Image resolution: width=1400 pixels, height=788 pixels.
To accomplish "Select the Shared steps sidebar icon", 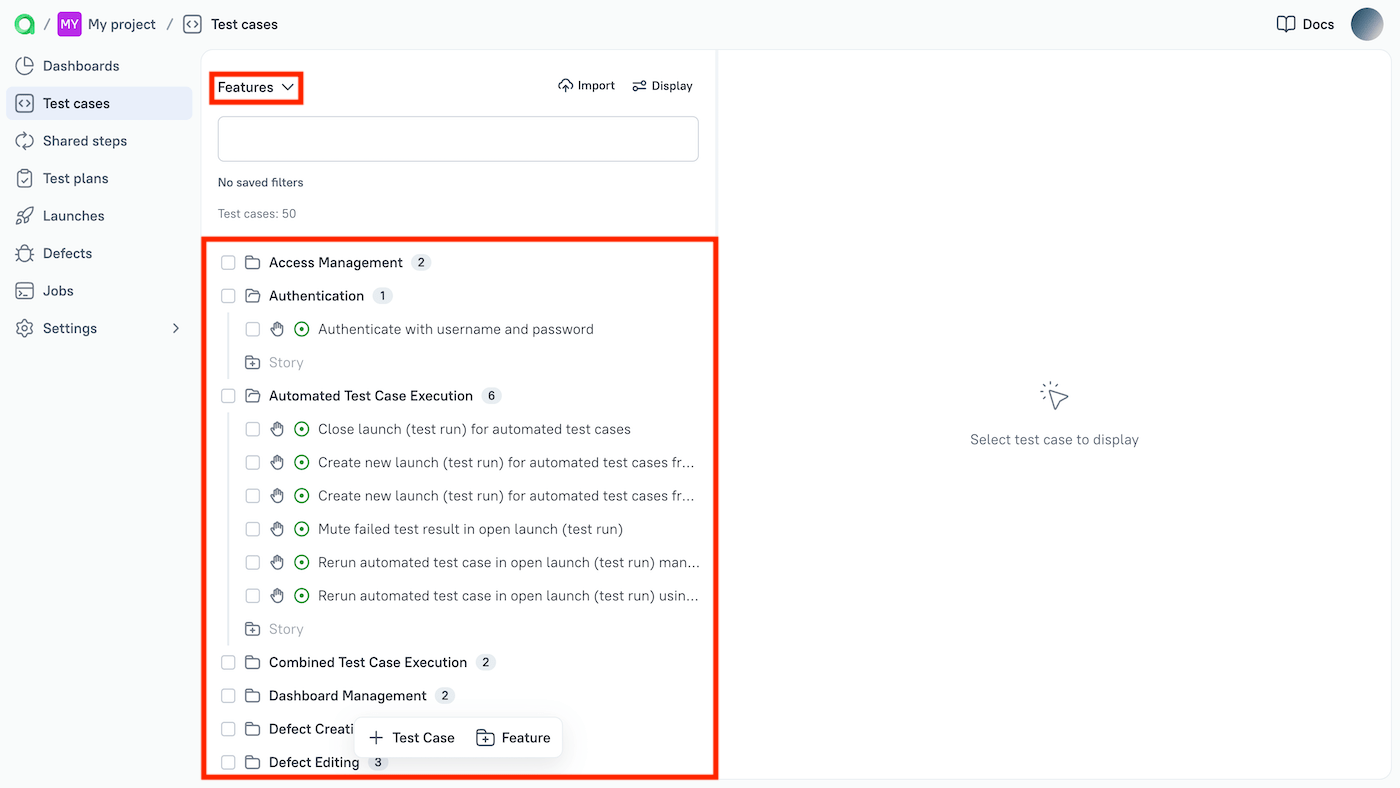I will click(x=23, y=140).
